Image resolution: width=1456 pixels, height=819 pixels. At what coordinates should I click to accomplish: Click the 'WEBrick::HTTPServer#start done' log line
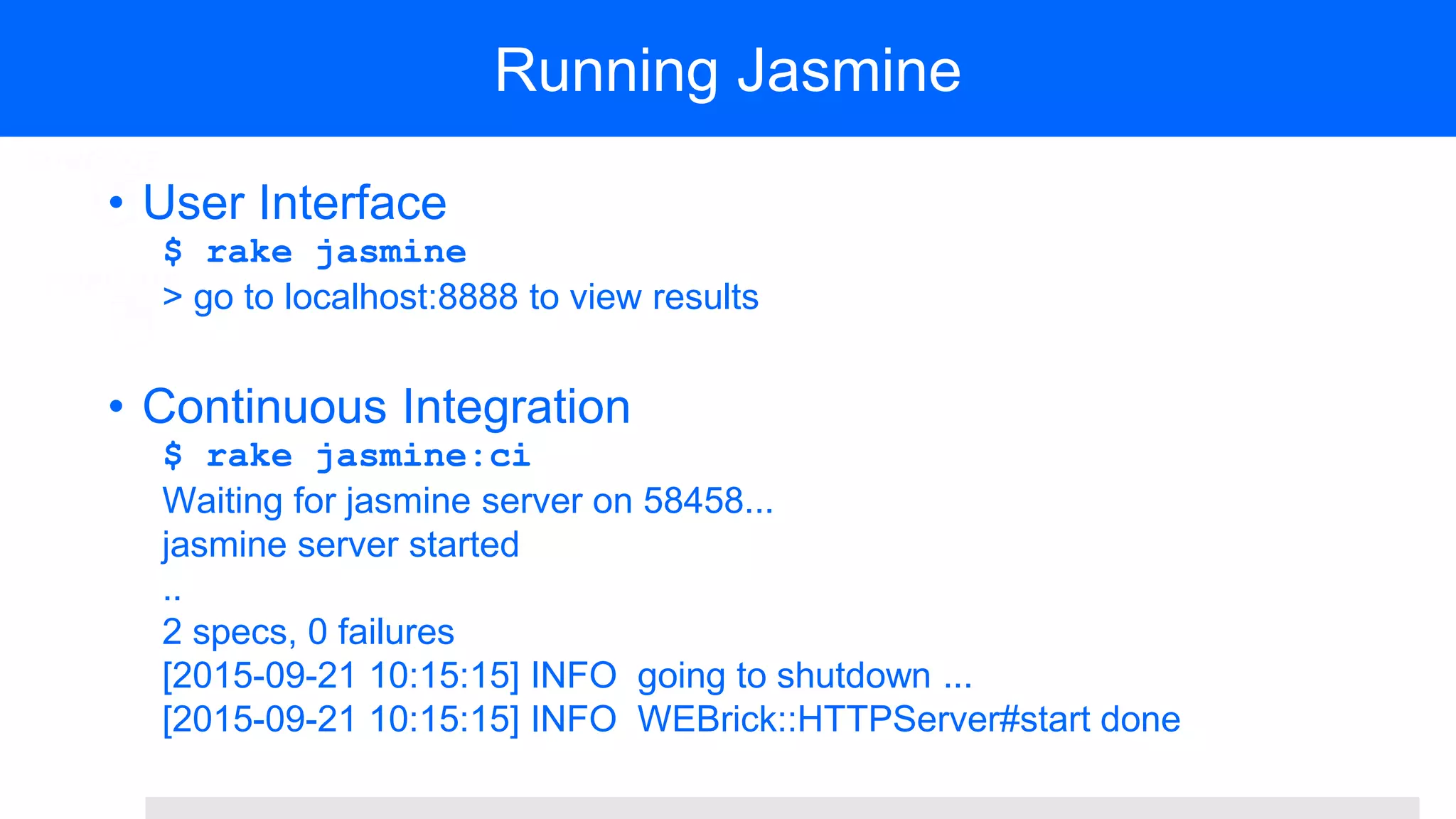(x=672, y=719)
